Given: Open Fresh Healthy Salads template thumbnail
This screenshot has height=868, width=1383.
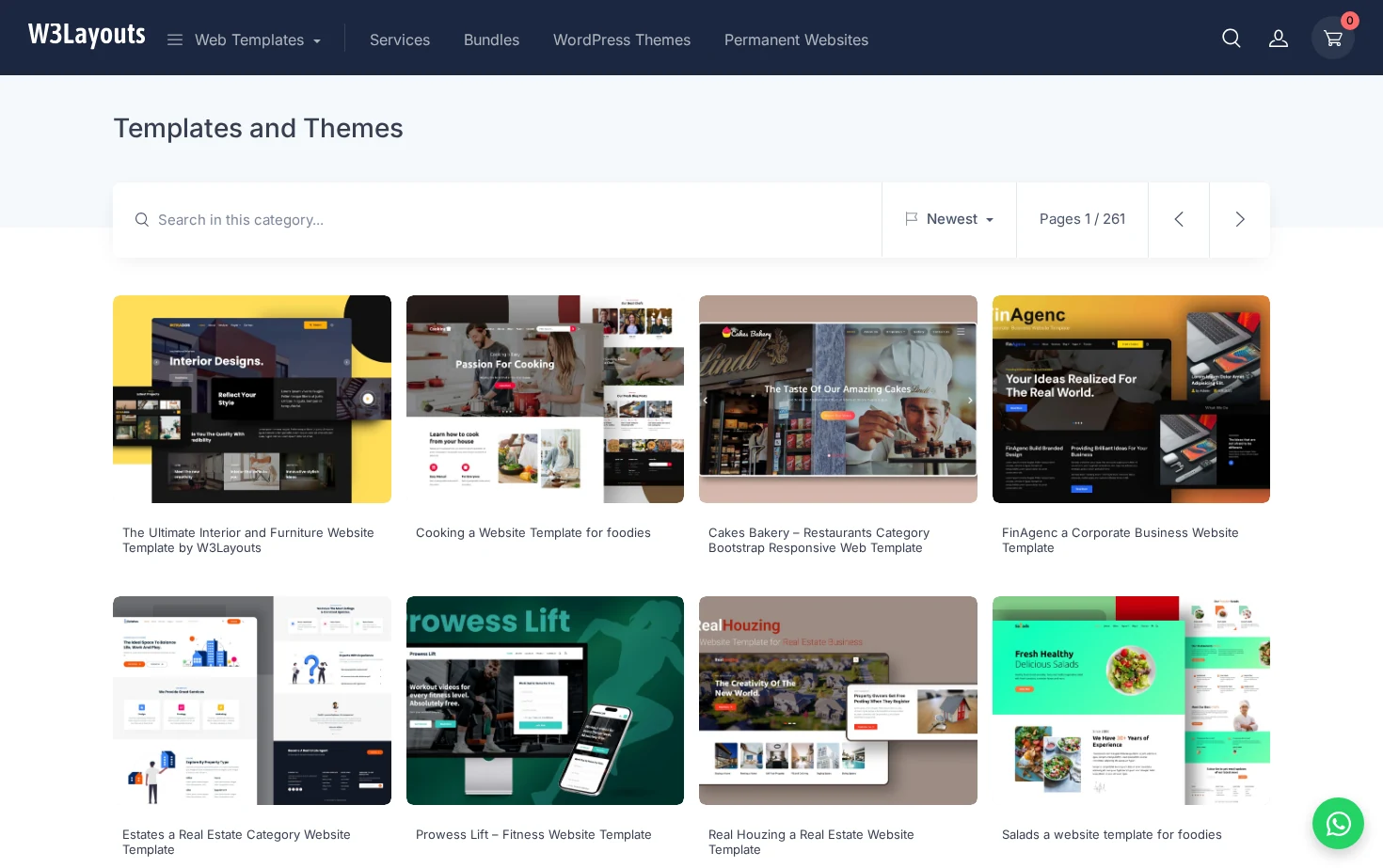Looking at the screenshot, I should click(1131, 701).
